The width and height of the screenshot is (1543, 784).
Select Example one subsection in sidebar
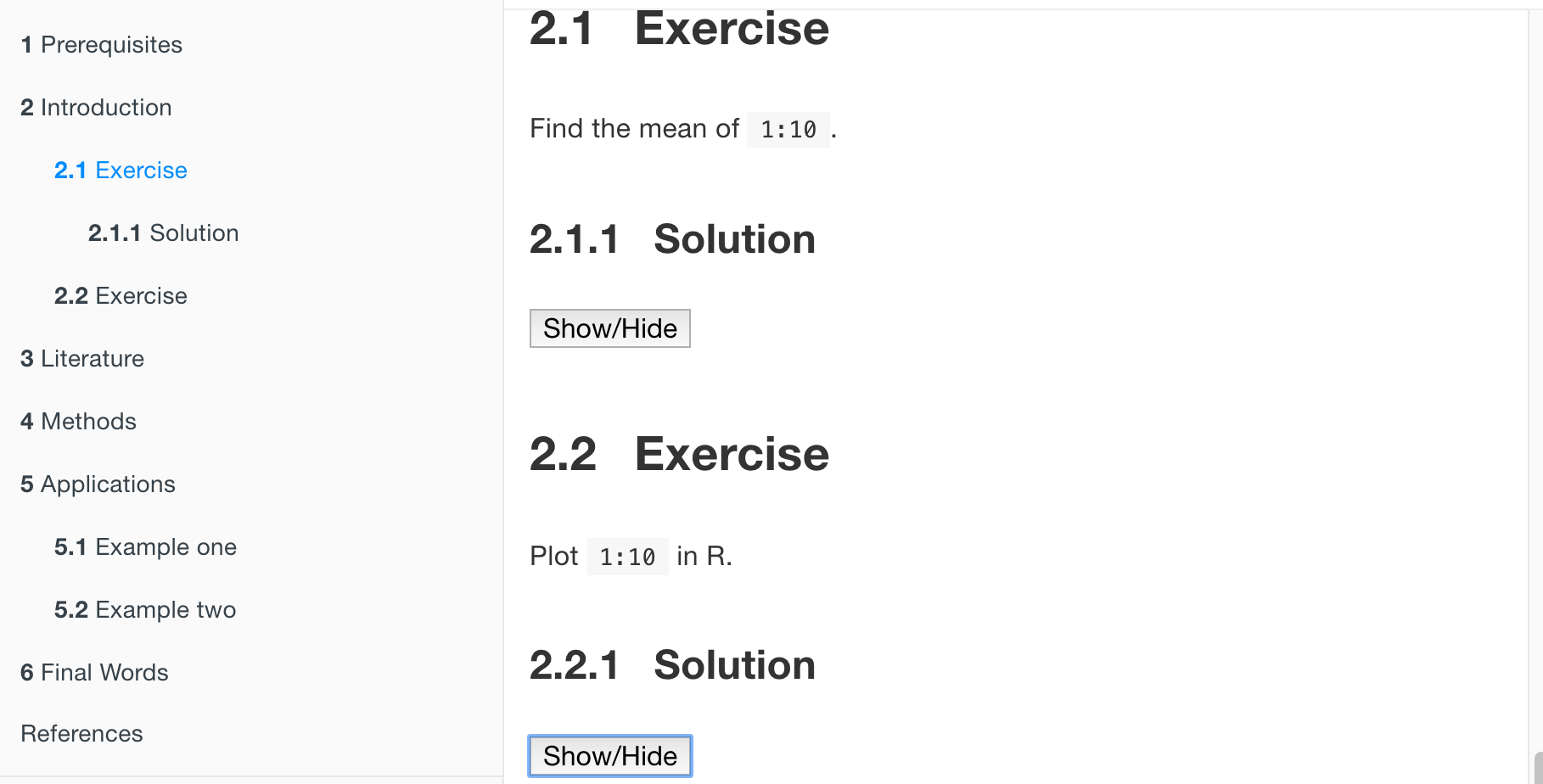[x=145, y=547]
